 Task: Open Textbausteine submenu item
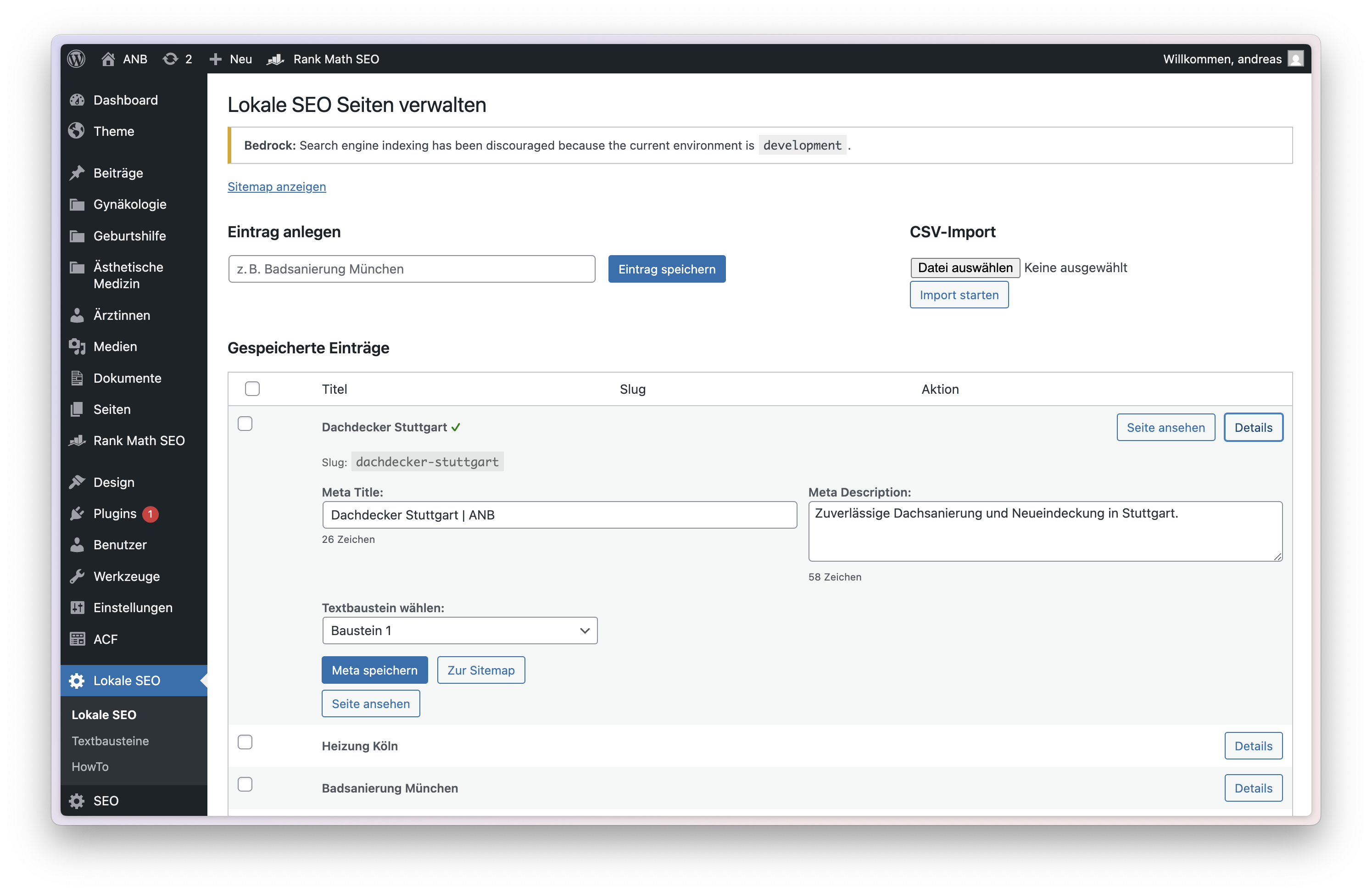click(x=110, y=742)
